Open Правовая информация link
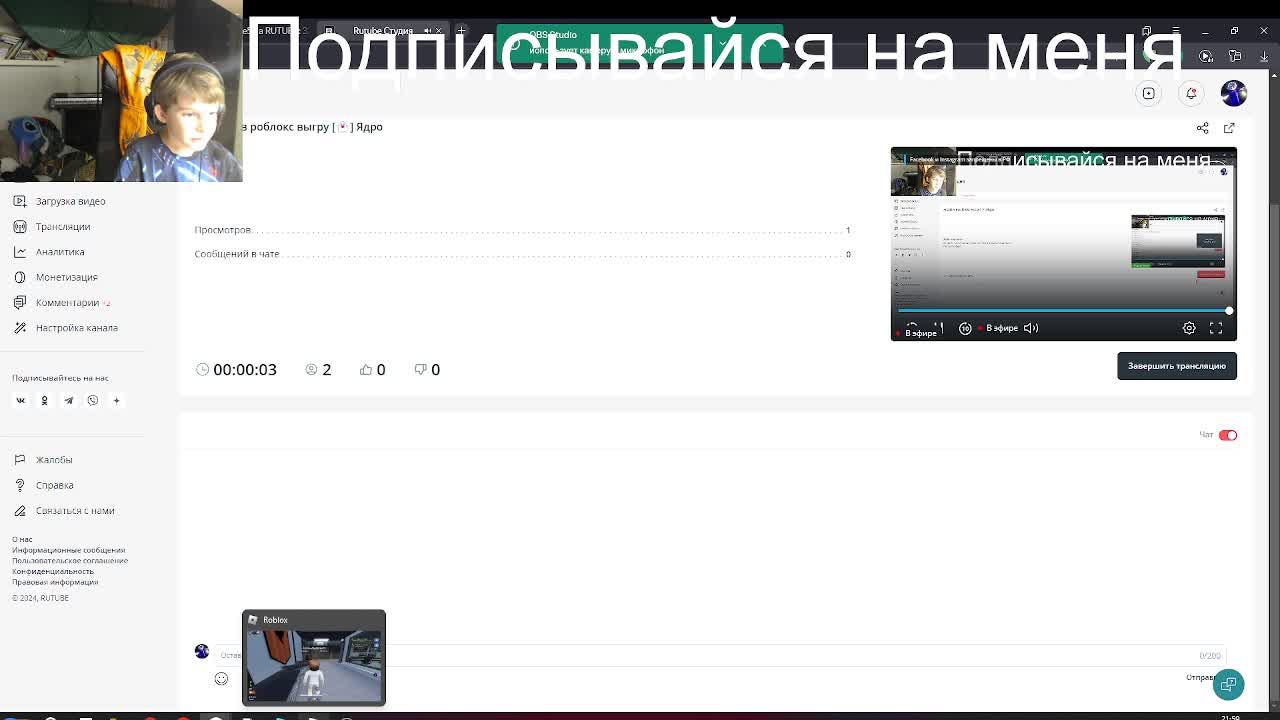1280x720 pixels. [x=55, y=582]
